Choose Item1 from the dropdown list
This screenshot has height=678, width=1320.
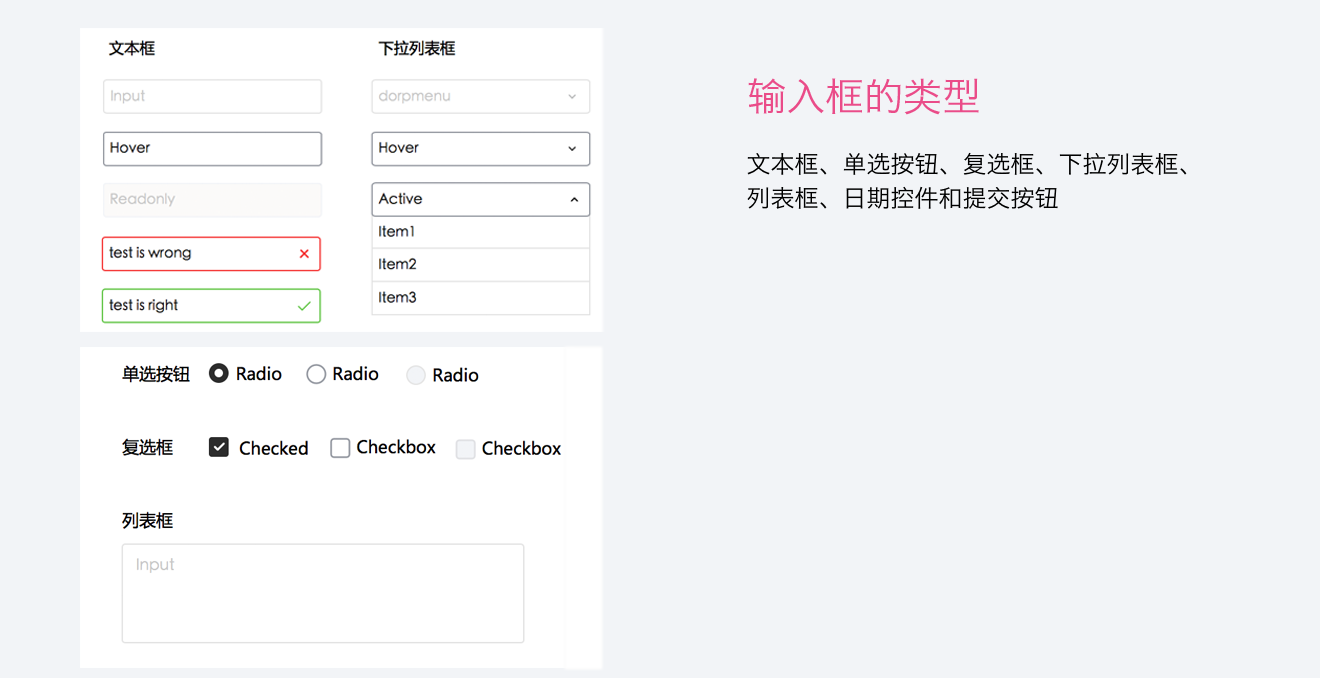click(481, 232)
